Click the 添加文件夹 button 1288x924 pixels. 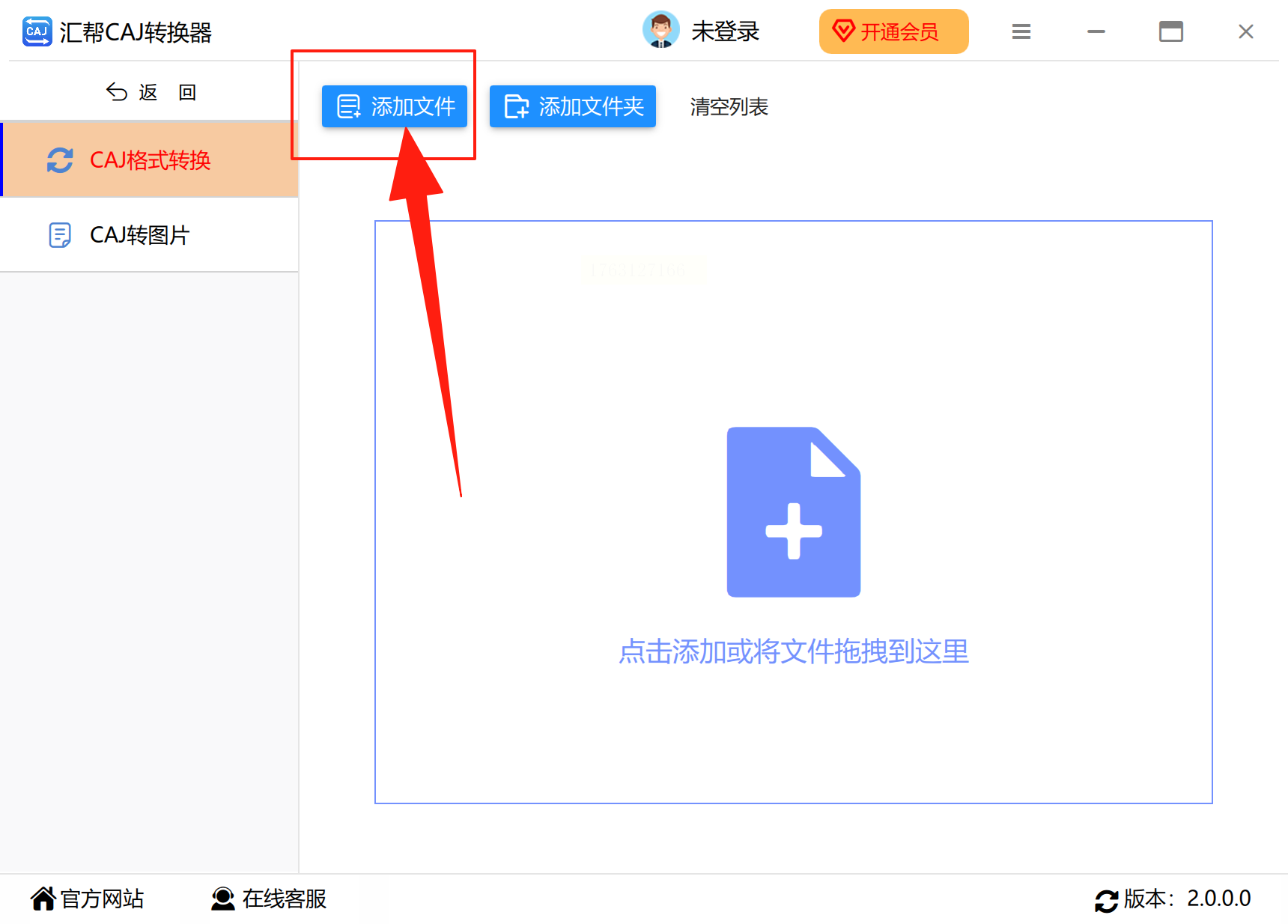(x=573, y=106)
